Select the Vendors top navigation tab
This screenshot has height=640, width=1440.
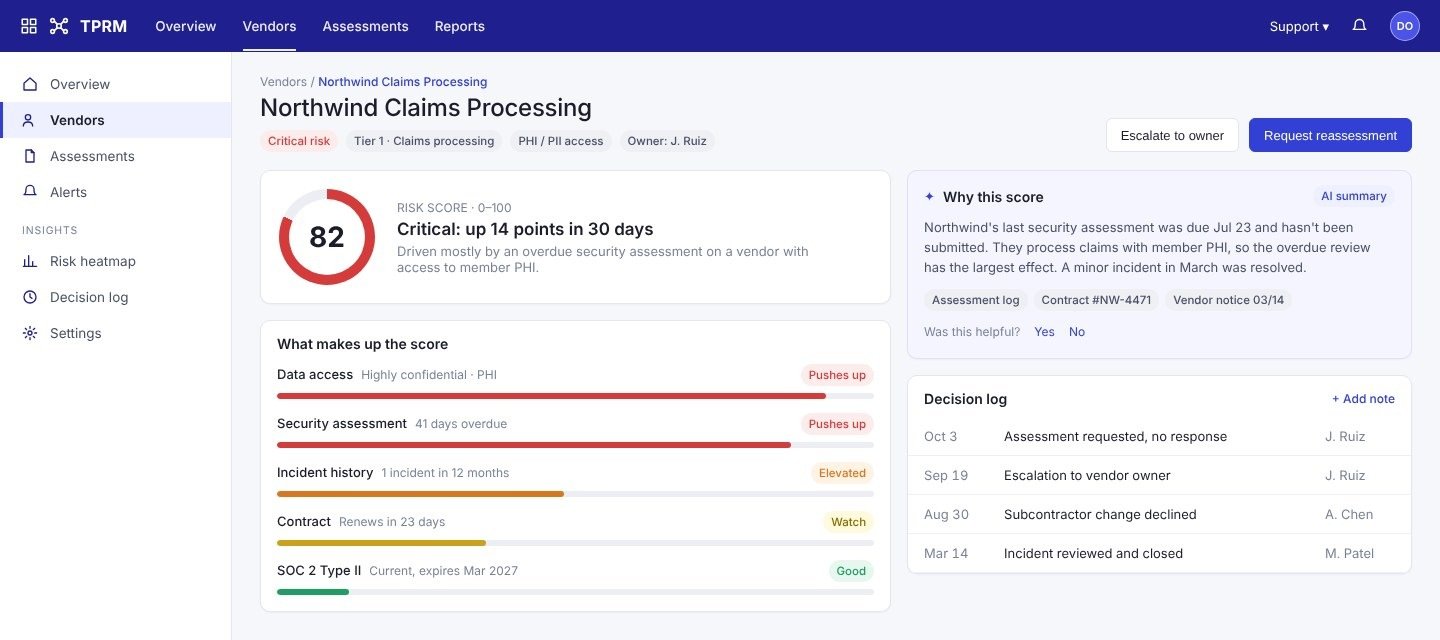coord(269,26)
